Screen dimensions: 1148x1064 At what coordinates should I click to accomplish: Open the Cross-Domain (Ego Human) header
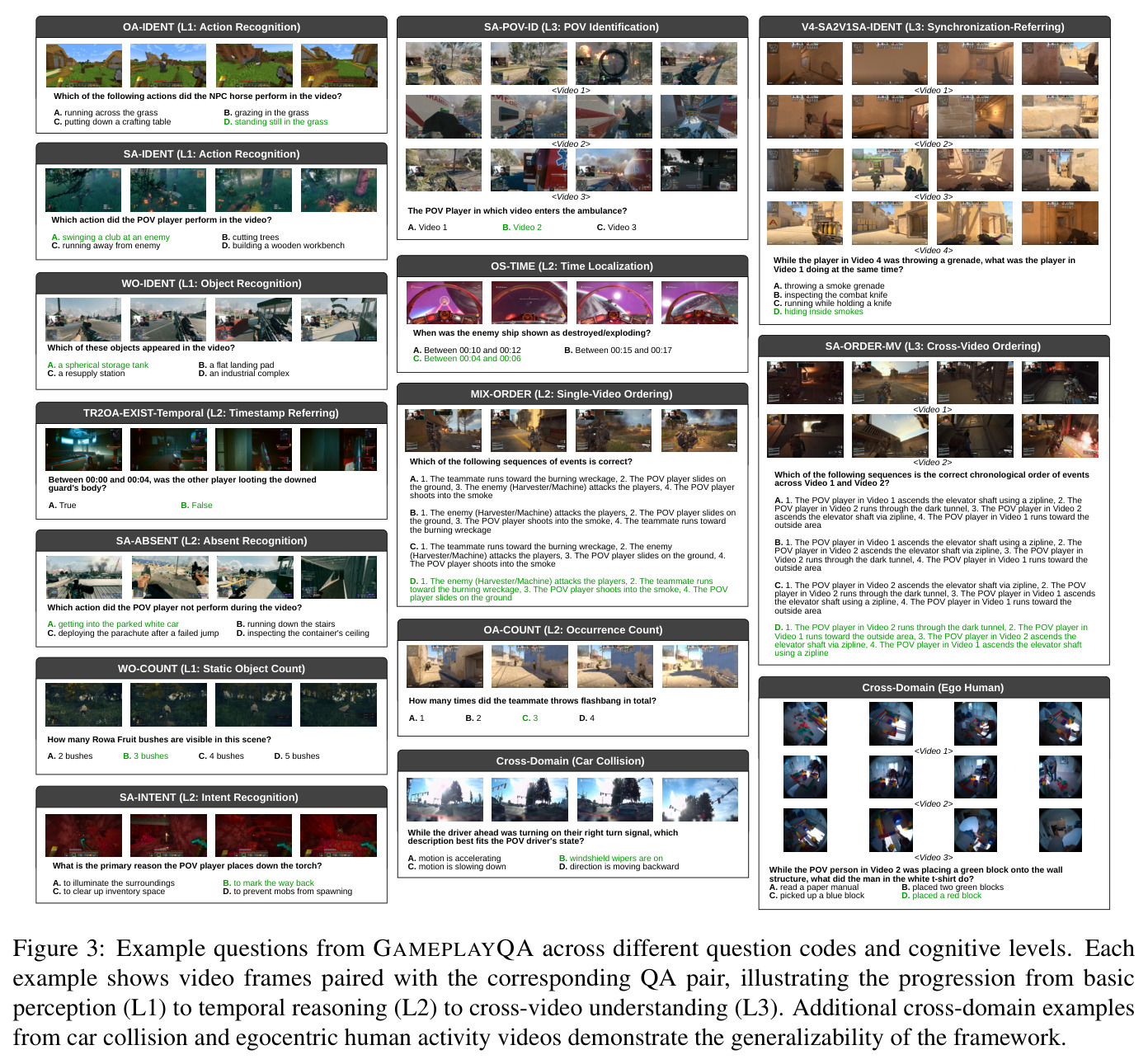click(933, 688)
